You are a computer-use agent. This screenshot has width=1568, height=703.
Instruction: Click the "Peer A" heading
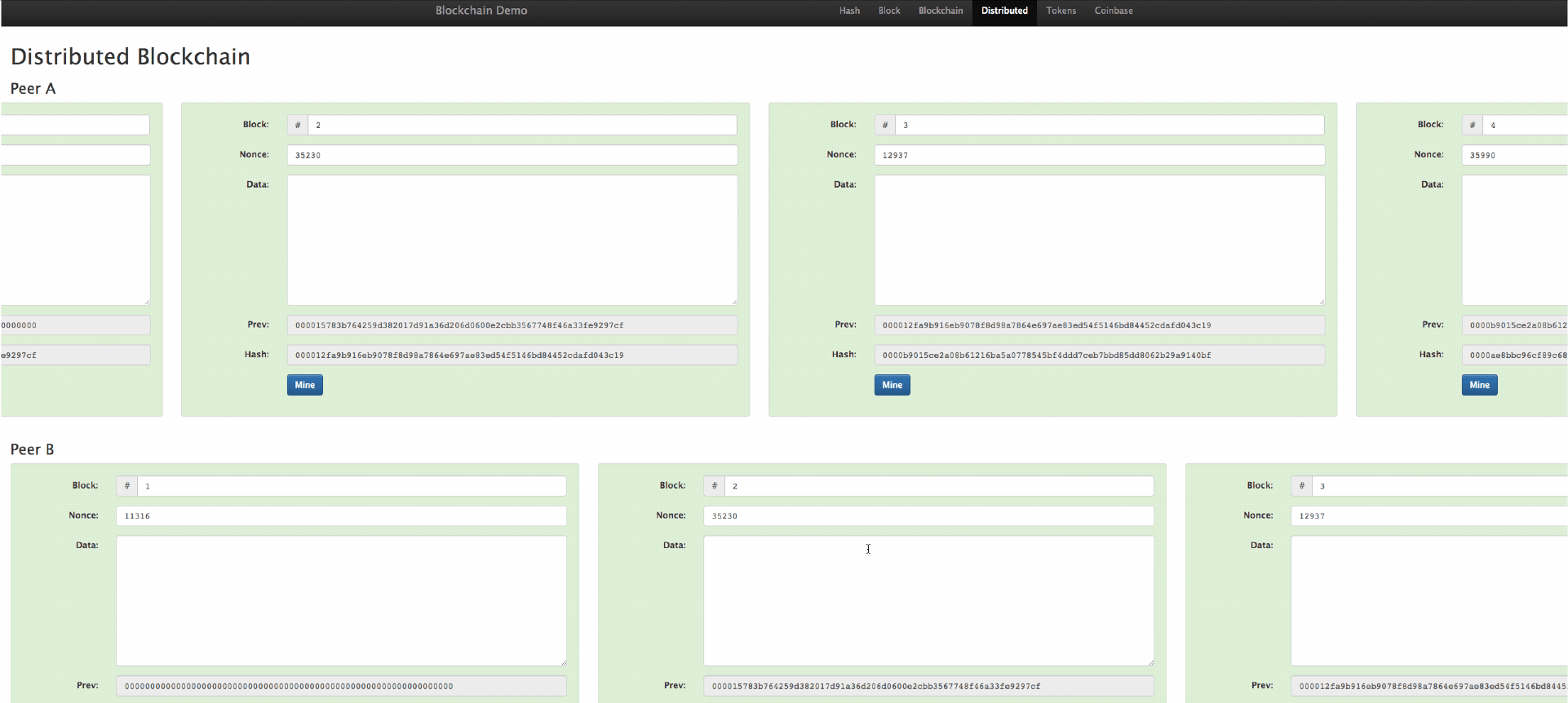(33, 88)
